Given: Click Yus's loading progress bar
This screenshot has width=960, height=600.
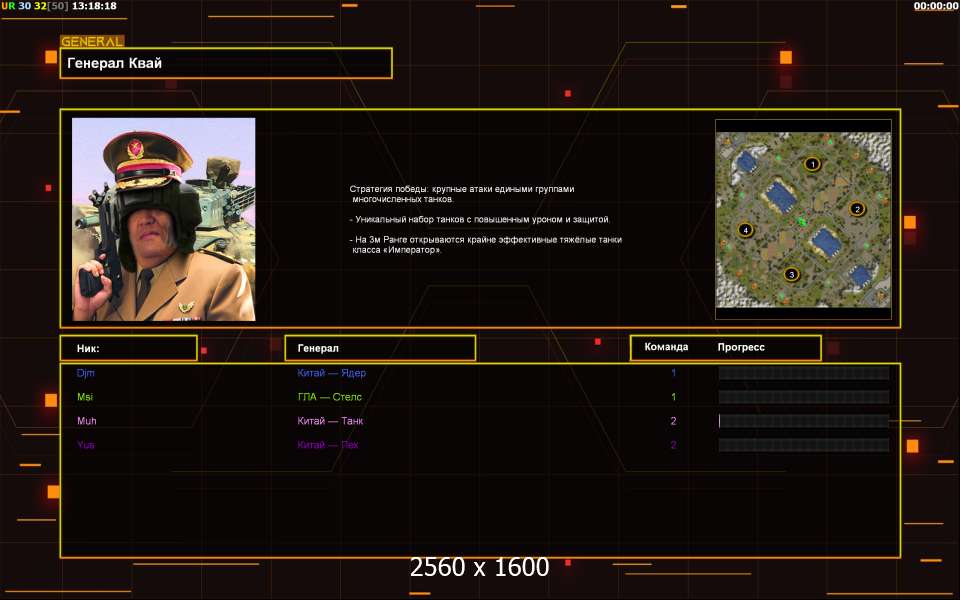Looking at the screenshot, I should [x=804, y=444].
